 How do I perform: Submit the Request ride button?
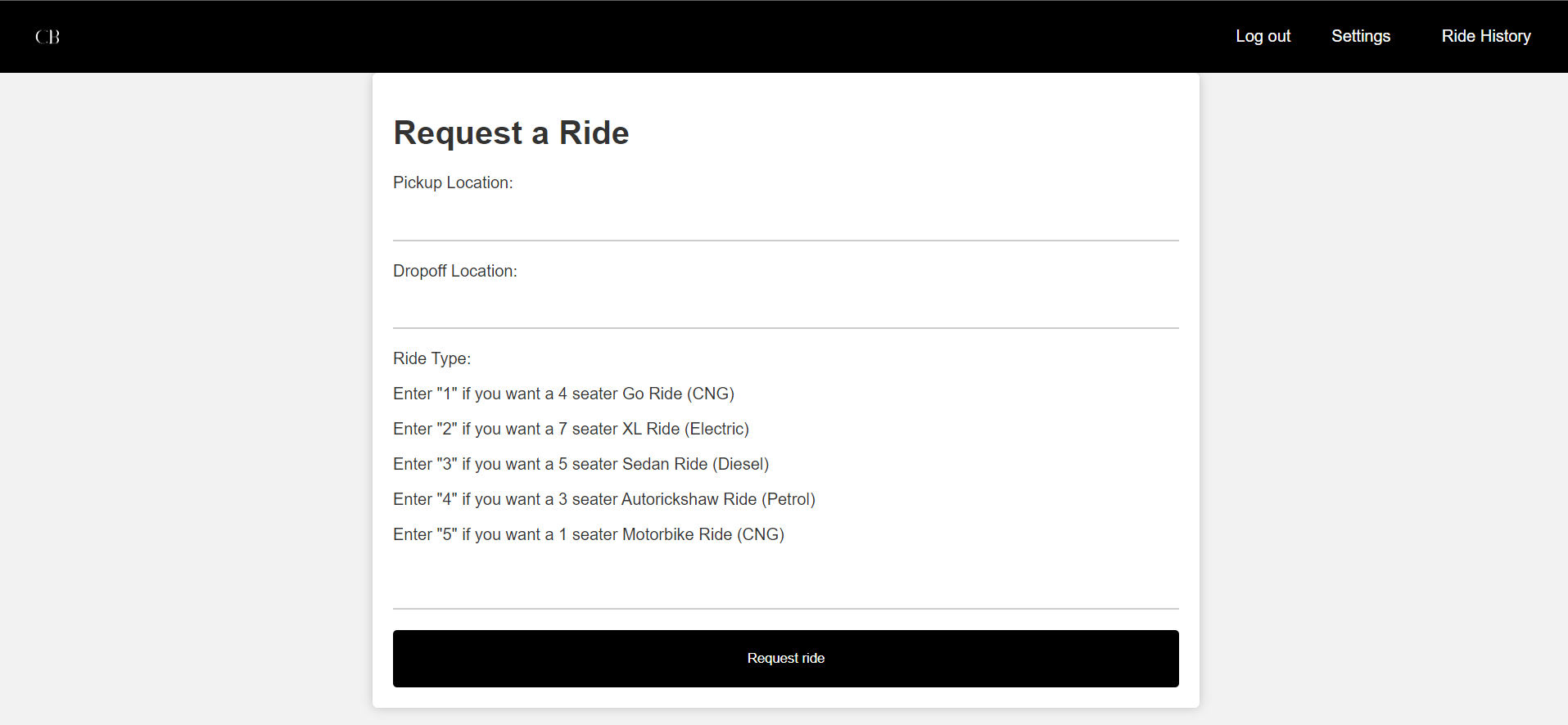[785, 658]
